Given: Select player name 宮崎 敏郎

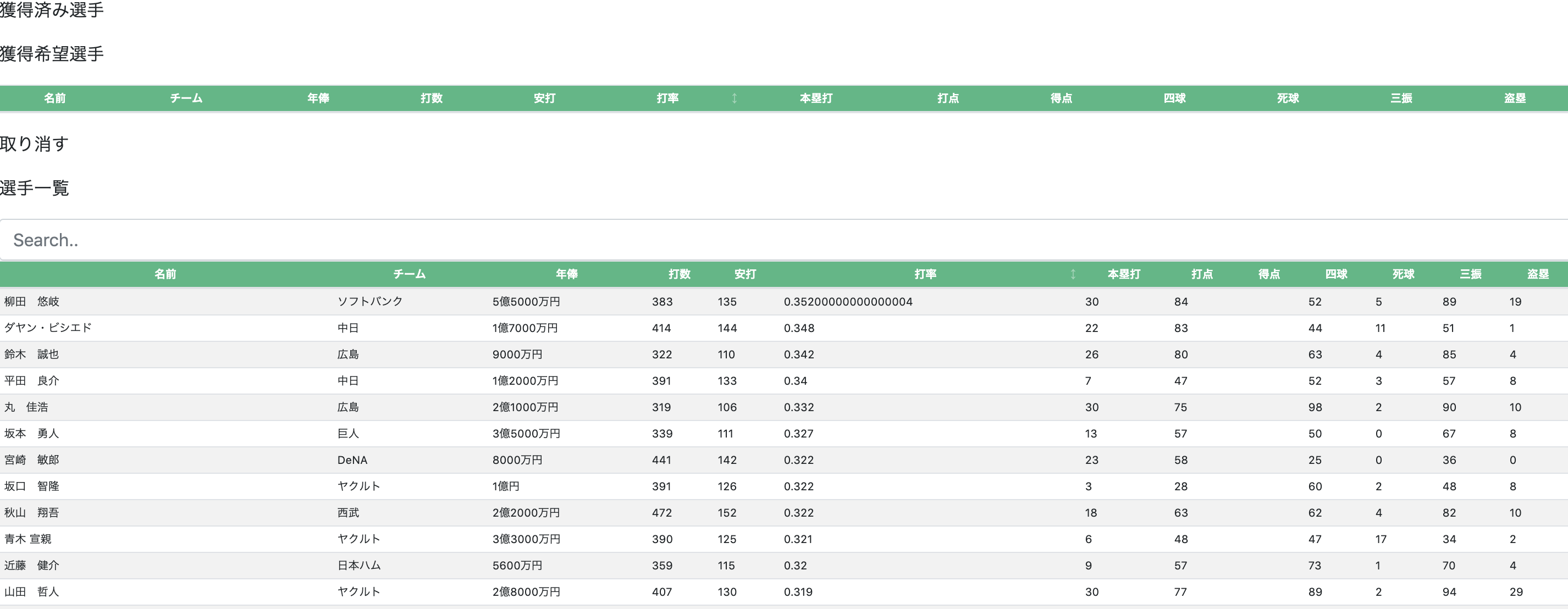Looking at the screenshot, I should [x=32, y=460].
